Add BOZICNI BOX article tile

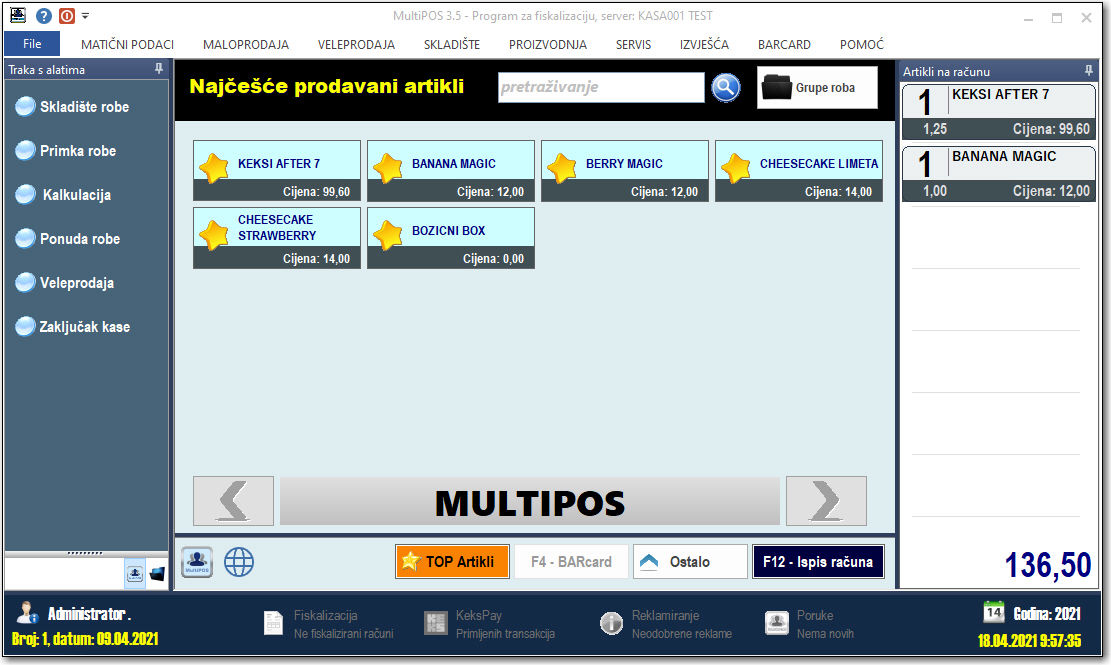[x=451, y=238]
